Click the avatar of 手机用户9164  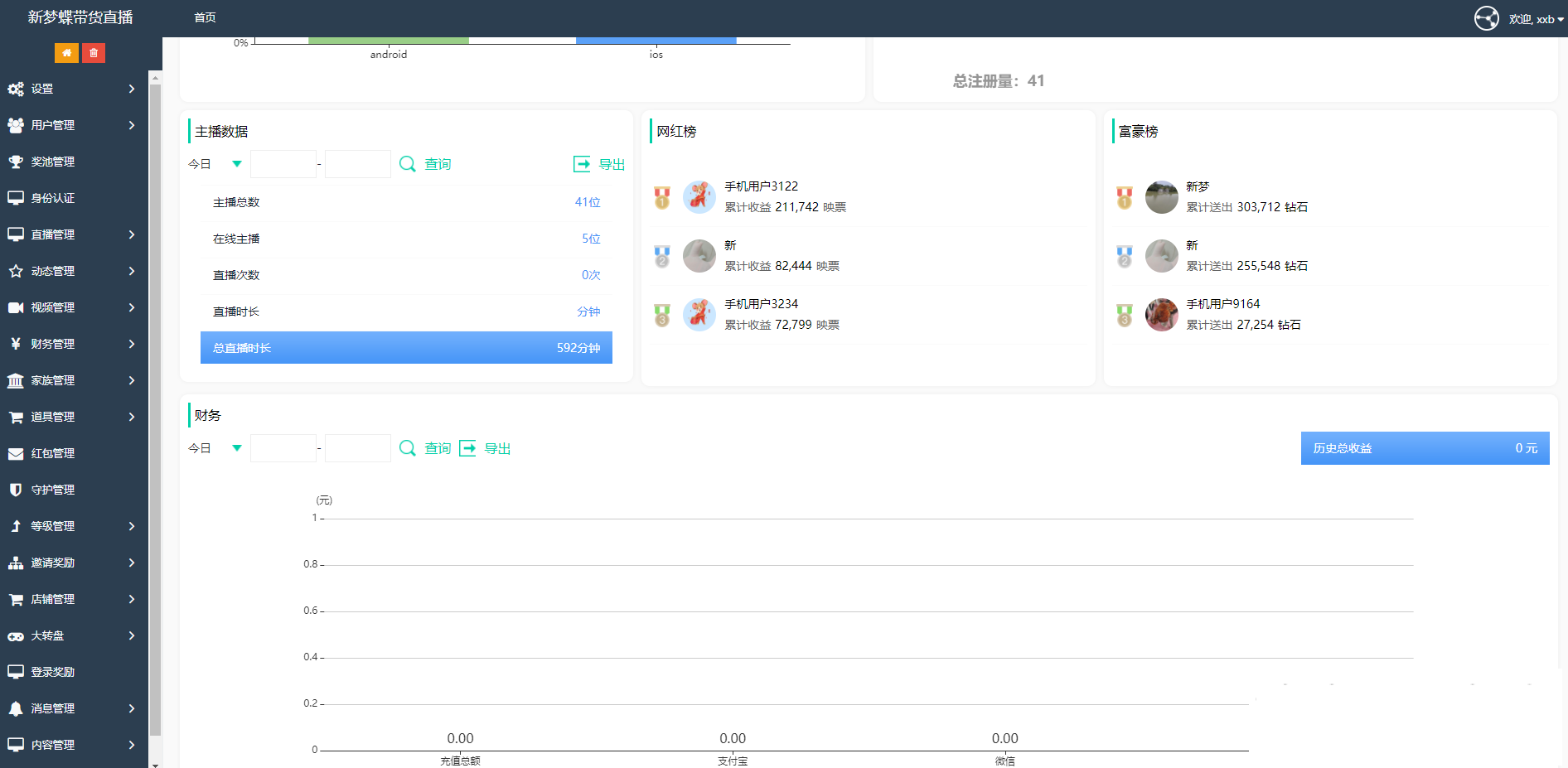click(1161, 315)
